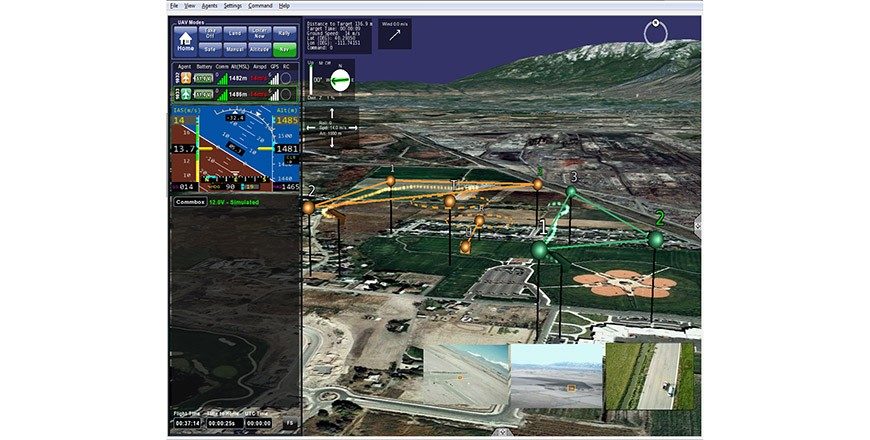Open the rightmost road camera thumbnail

649,375
